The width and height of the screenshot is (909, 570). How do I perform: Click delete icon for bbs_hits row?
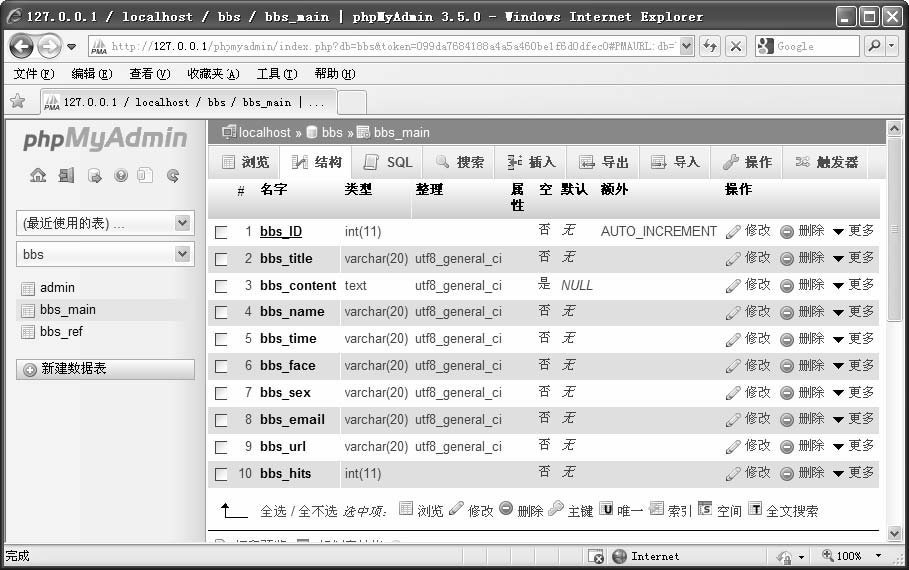(x=787, y=474)
